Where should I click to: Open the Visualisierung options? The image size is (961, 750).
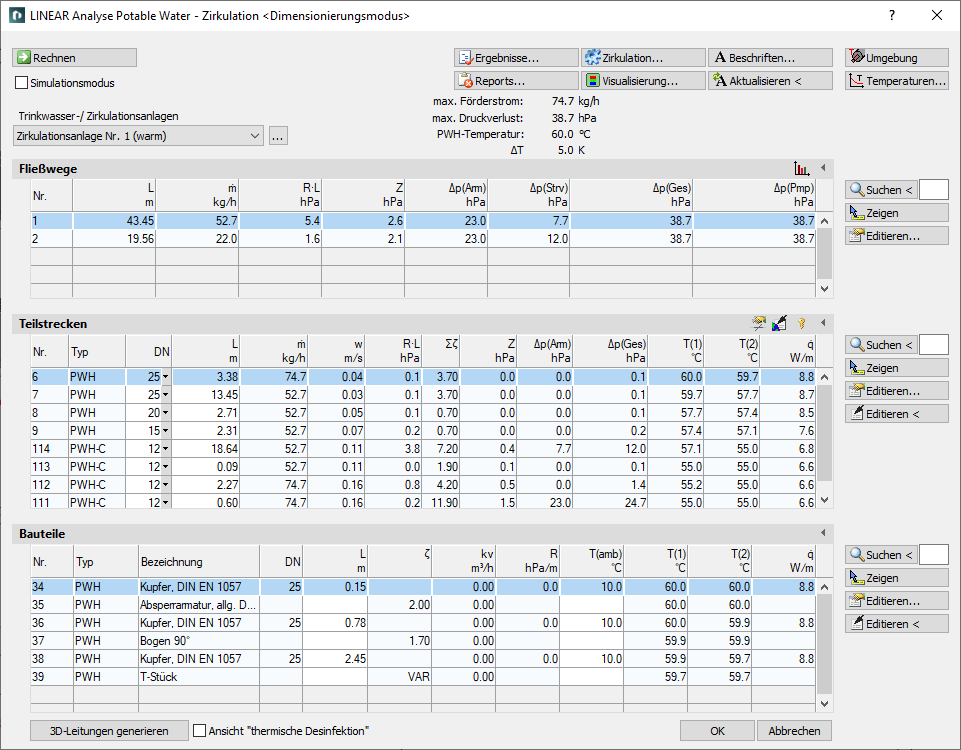643,80
